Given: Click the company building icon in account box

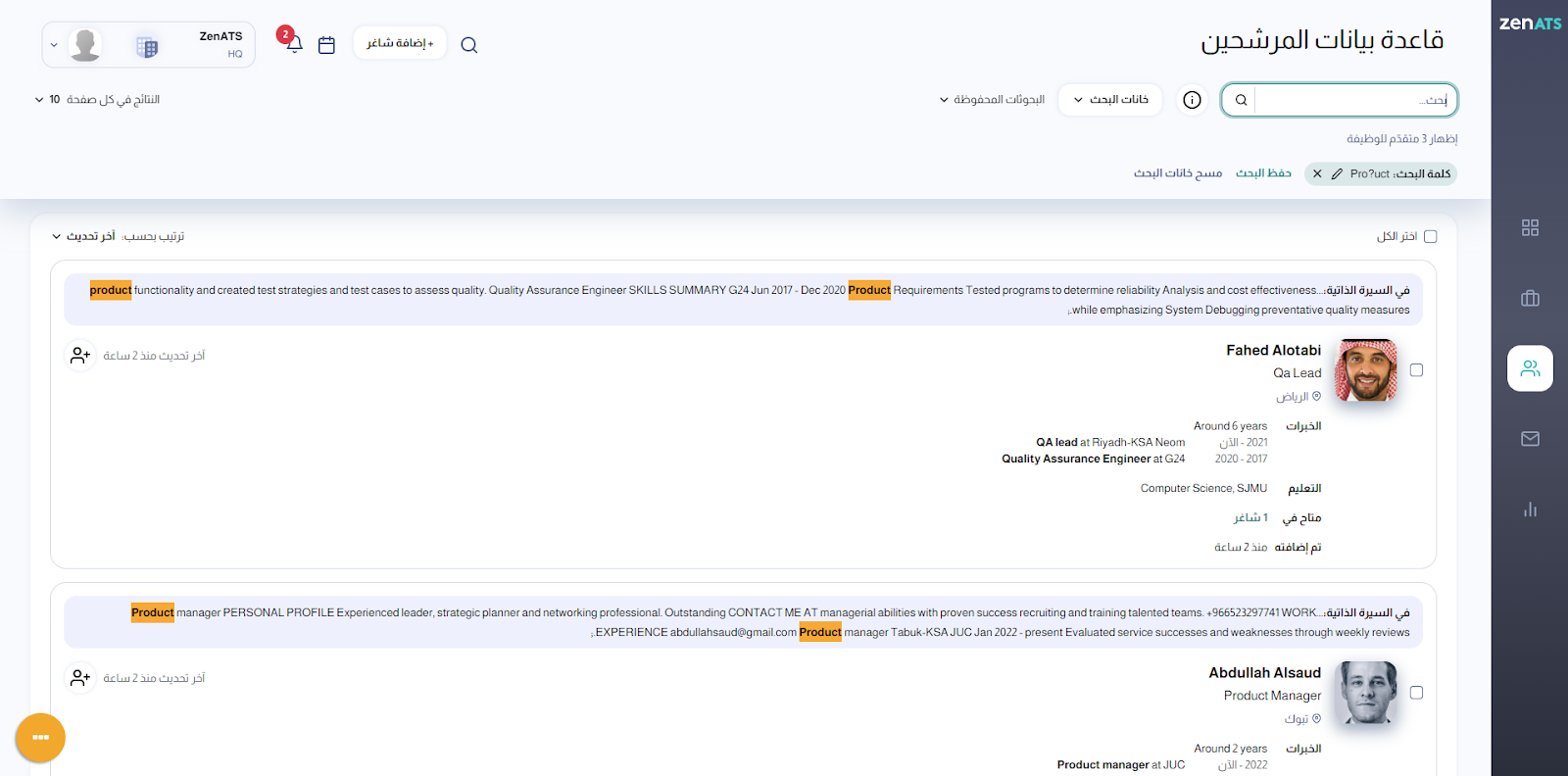Looking at the screenshot, I should pyautogui.click(x=147, y=46).
